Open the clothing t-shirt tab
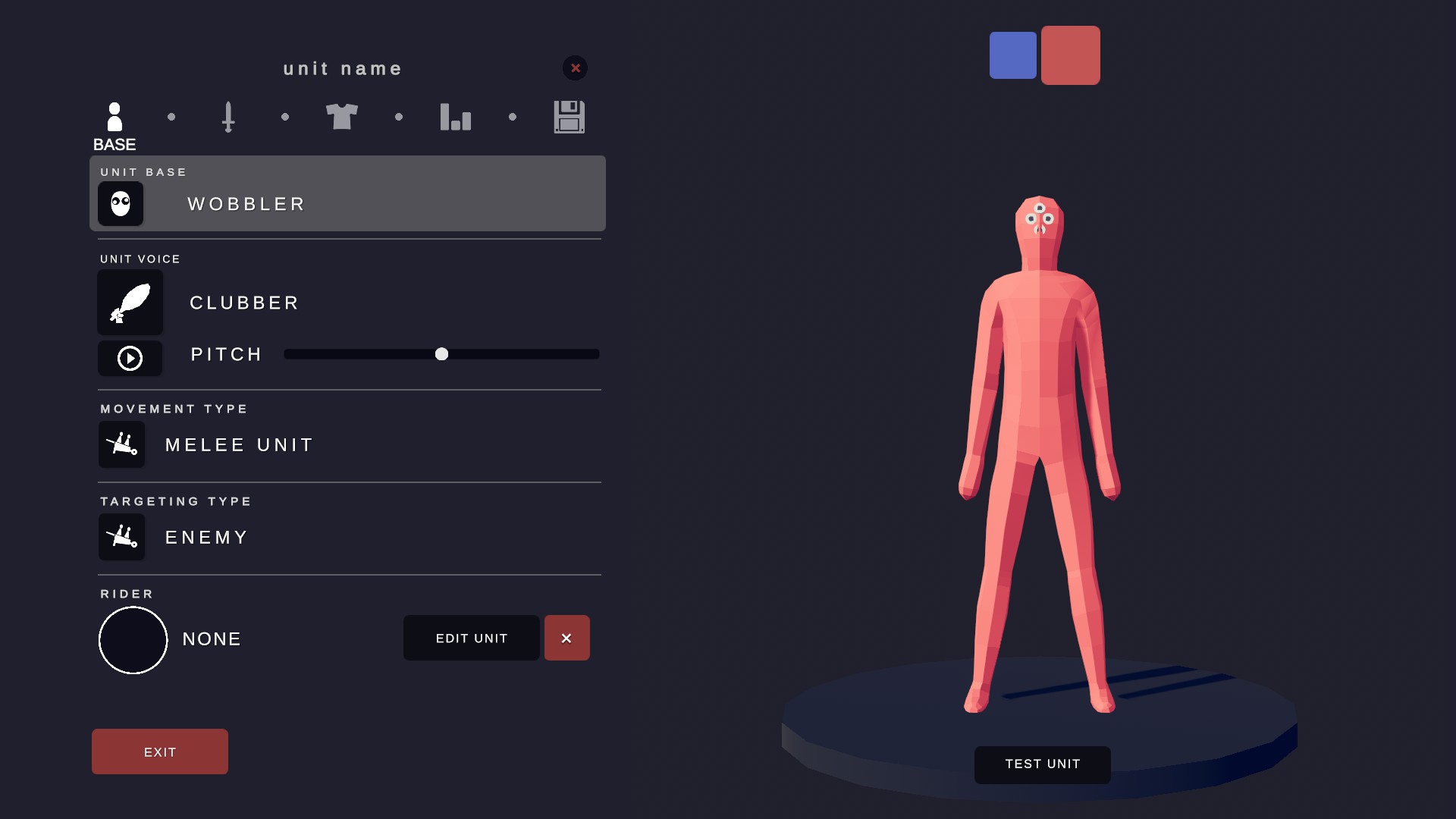Viewport: 1456px width, 819px height. click(342, 117)
